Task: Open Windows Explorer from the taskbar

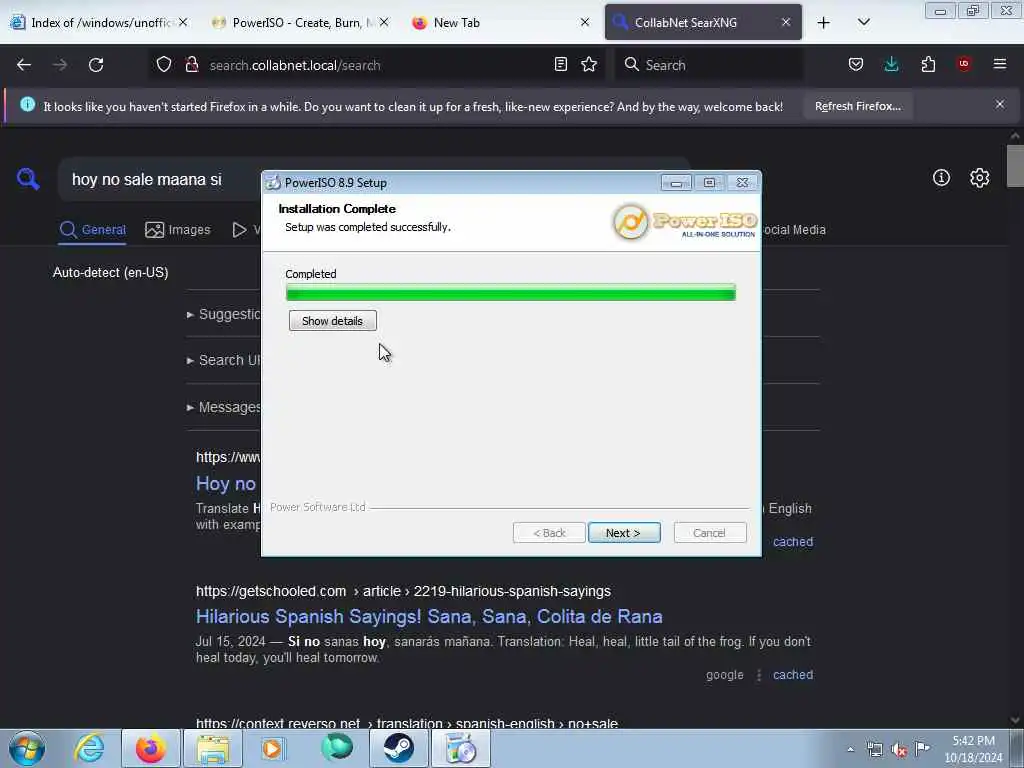Action: click(x=213, y=748)
